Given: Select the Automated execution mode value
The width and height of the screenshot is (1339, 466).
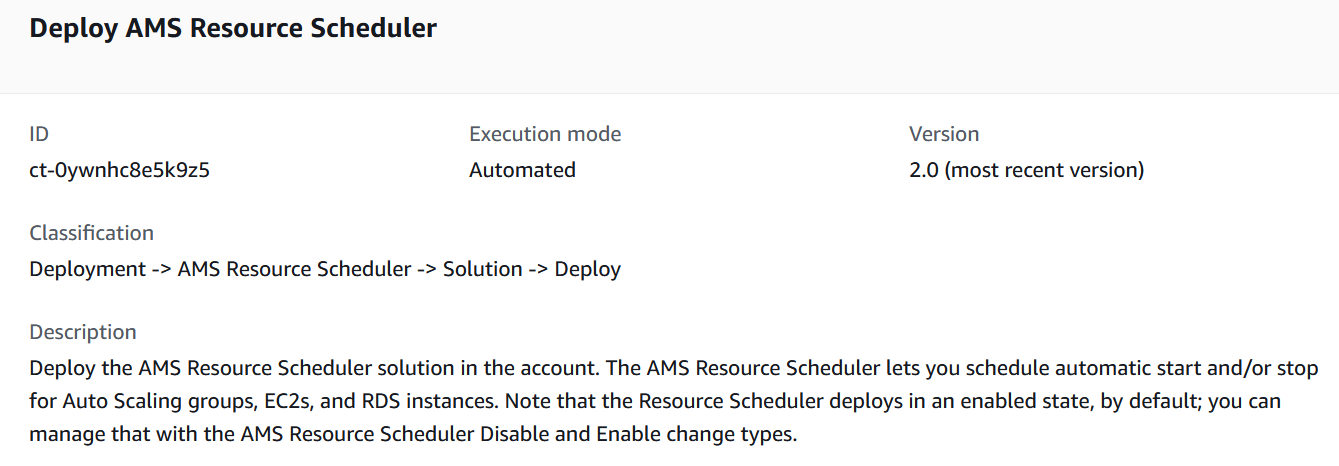Looking at the screenshot, I should pyautogui.click(x=522, y=170).
